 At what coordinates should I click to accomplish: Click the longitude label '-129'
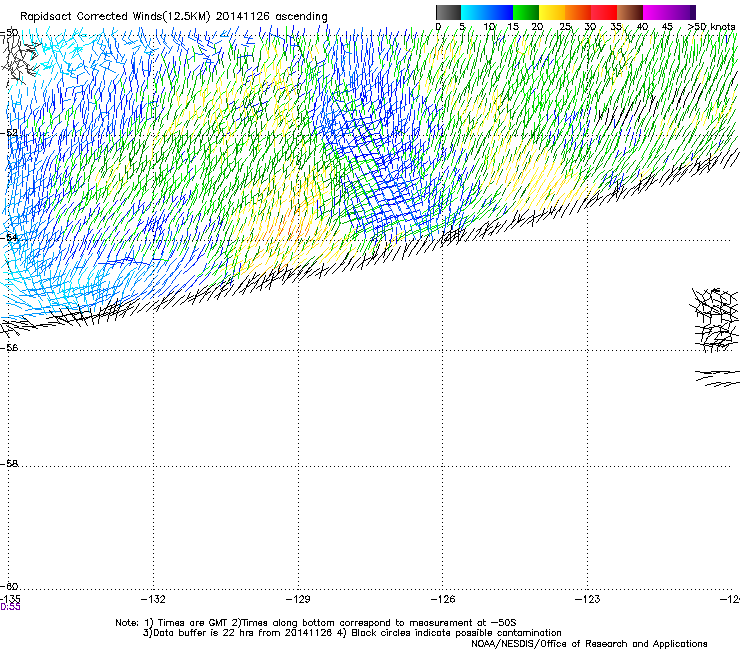(298, 599)
